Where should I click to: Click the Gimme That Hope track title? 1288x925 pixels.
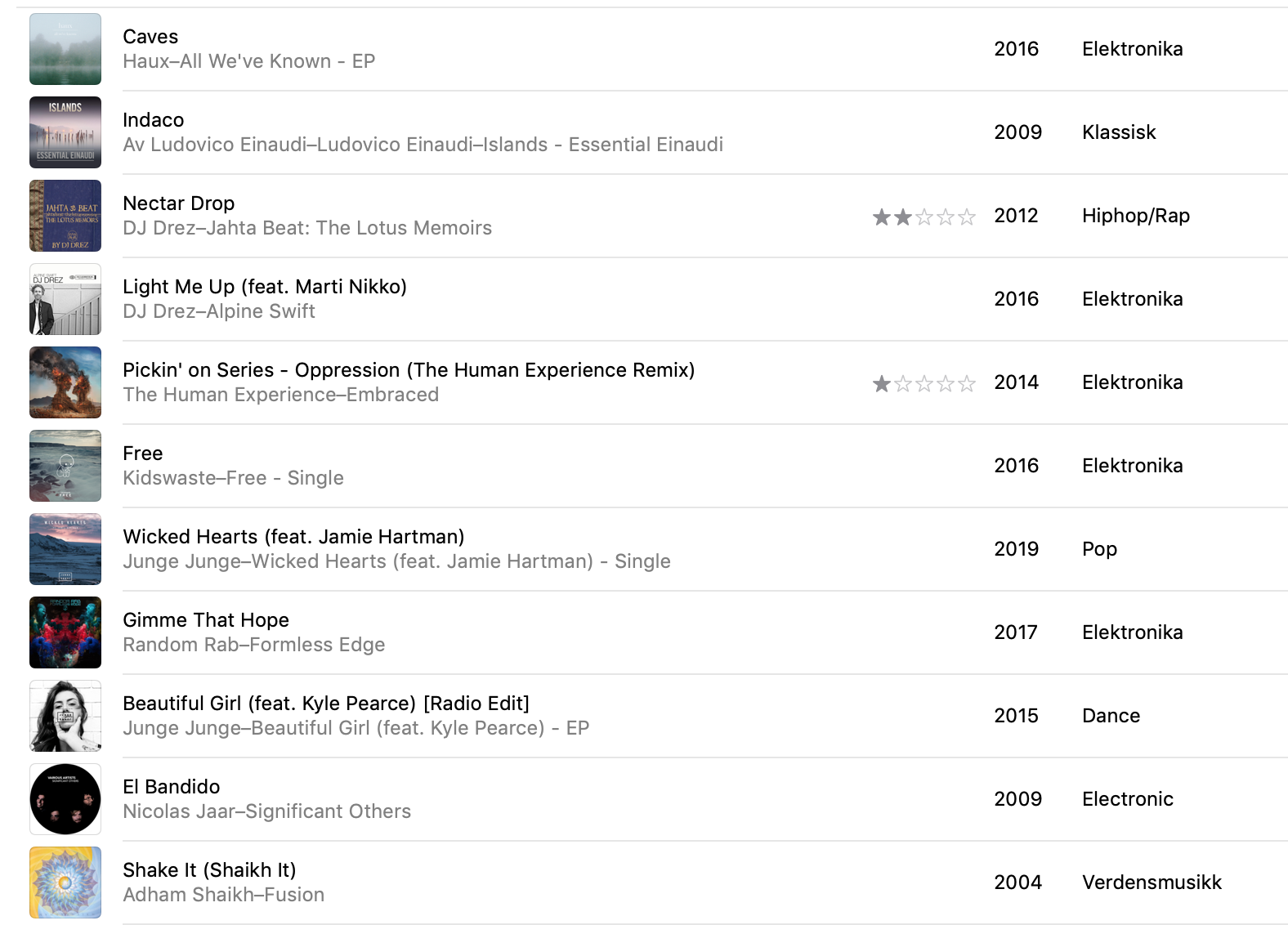206,620
